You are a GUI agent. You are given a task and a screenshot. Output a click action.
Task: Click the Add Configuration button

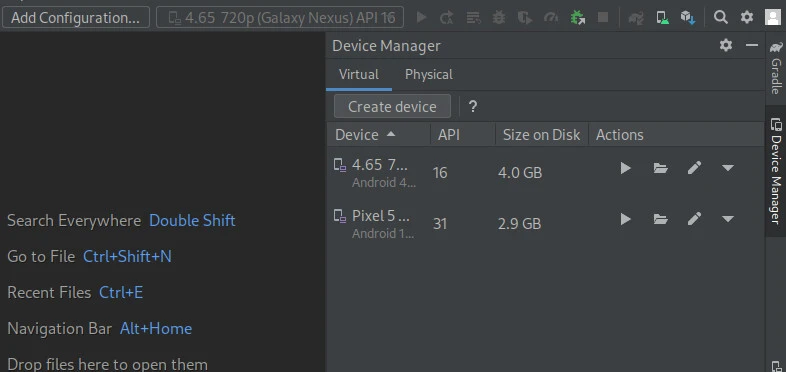click(x=76, y=18)
